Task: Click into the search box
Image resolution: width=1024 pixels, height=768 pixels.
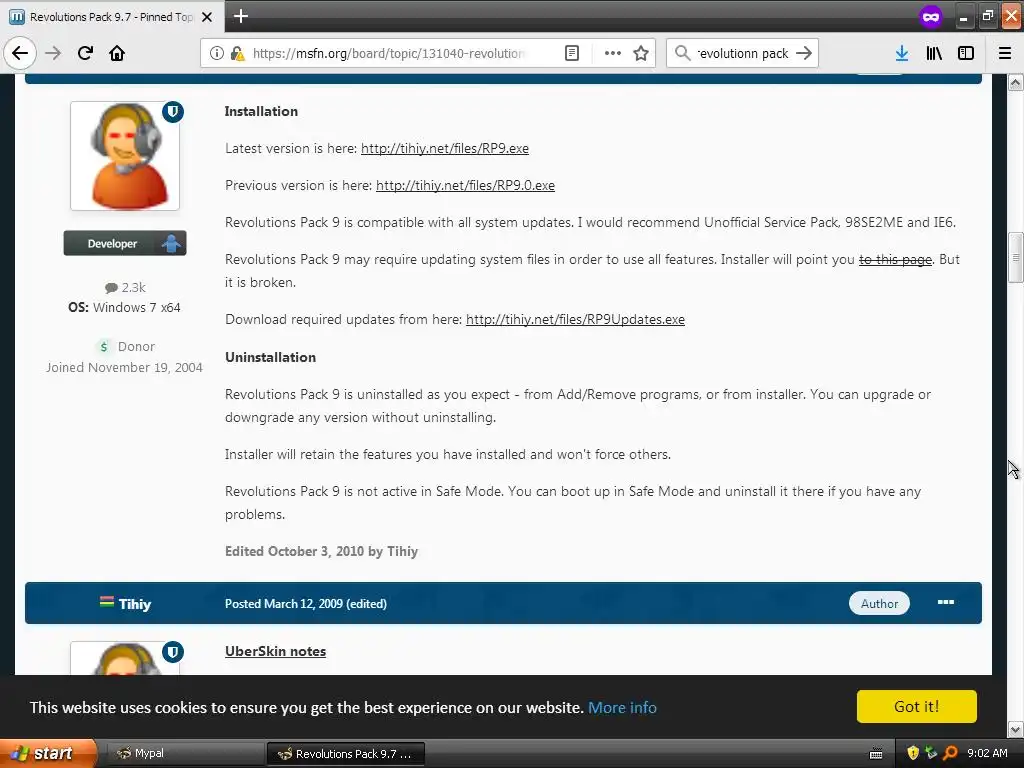Action: point(743,53)
